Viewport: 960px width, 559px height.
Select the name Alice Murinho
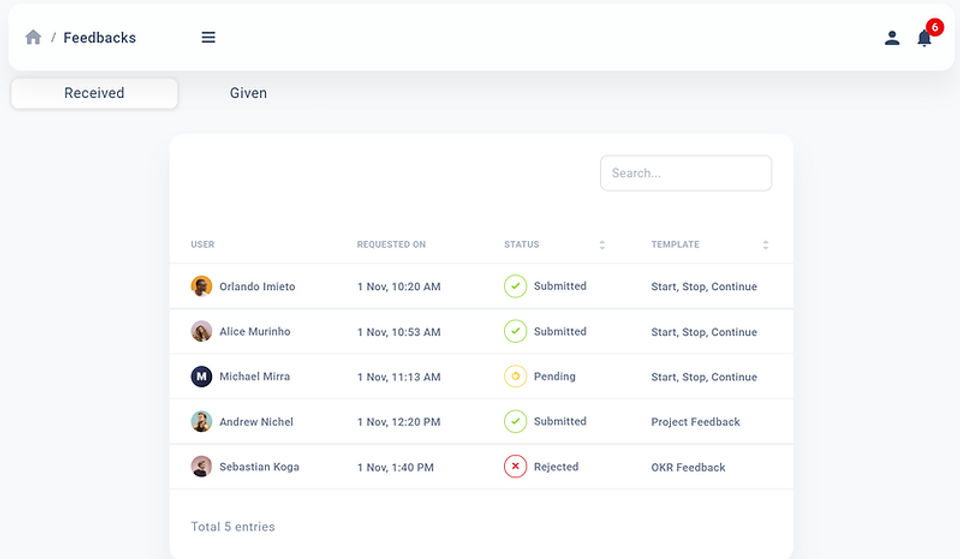(255, 331)
